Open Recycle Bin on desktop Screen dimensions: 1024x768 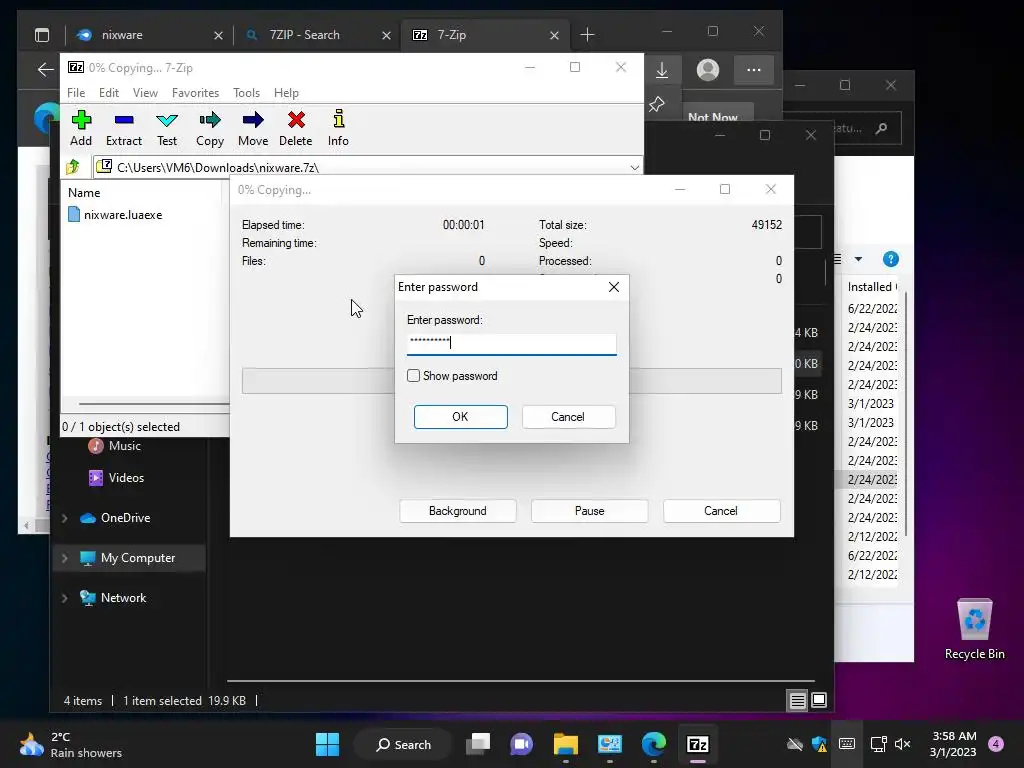(974, 630)
